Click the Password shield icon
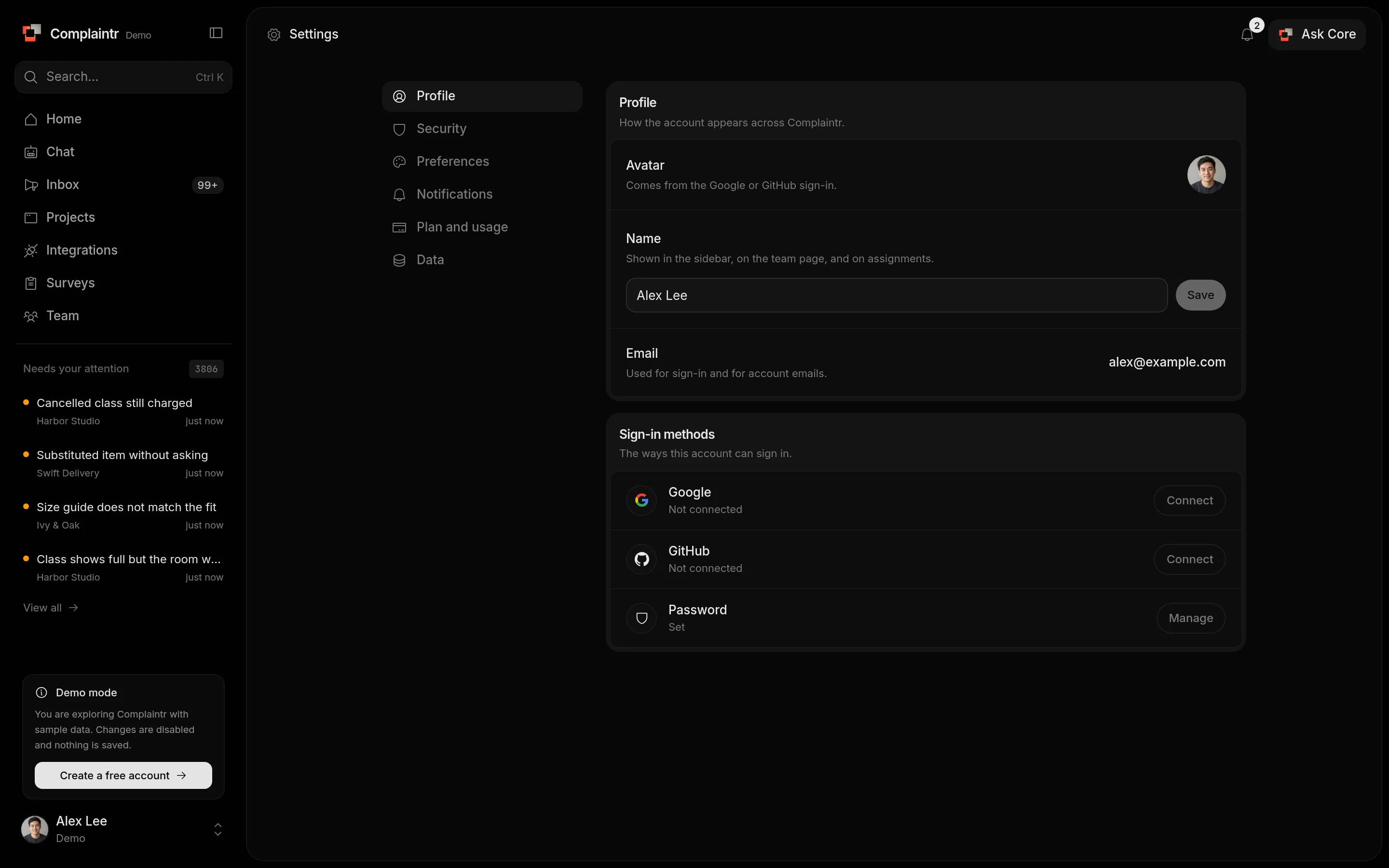Screen dimensions: 1389x868 tap(642, 618)
